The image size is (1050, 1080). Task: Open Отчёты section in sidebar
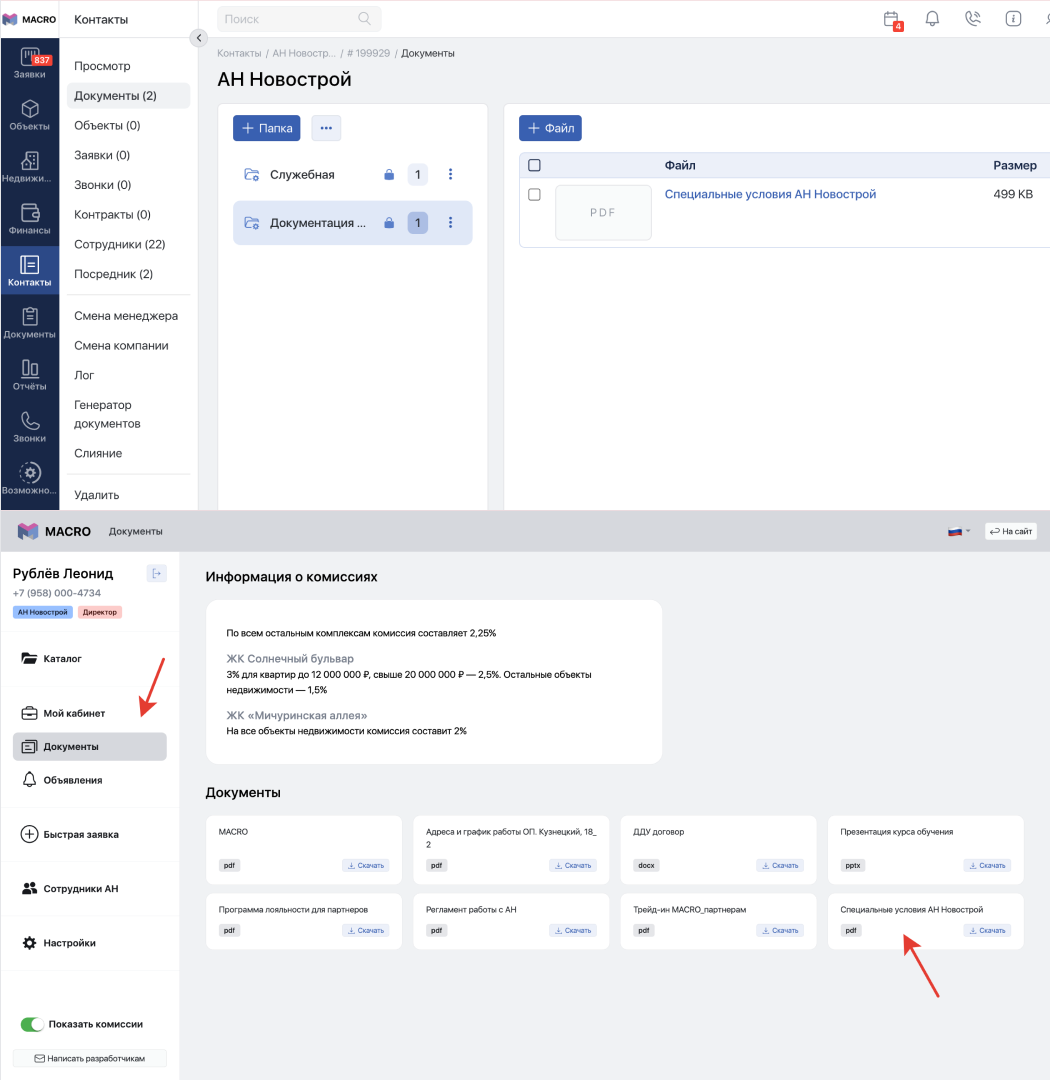click(29, 375)
